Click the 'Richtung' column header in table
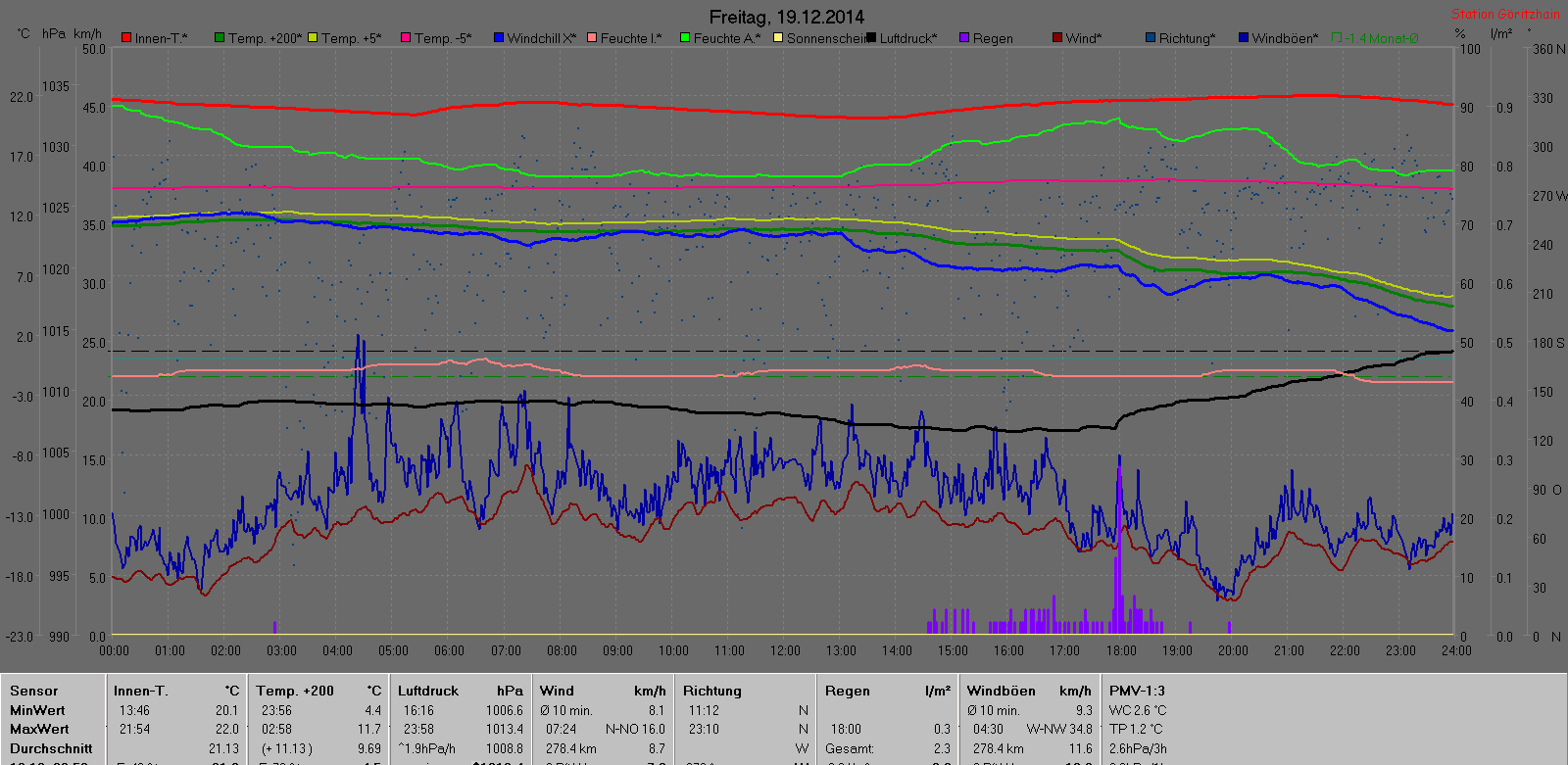 click(712, 691)
